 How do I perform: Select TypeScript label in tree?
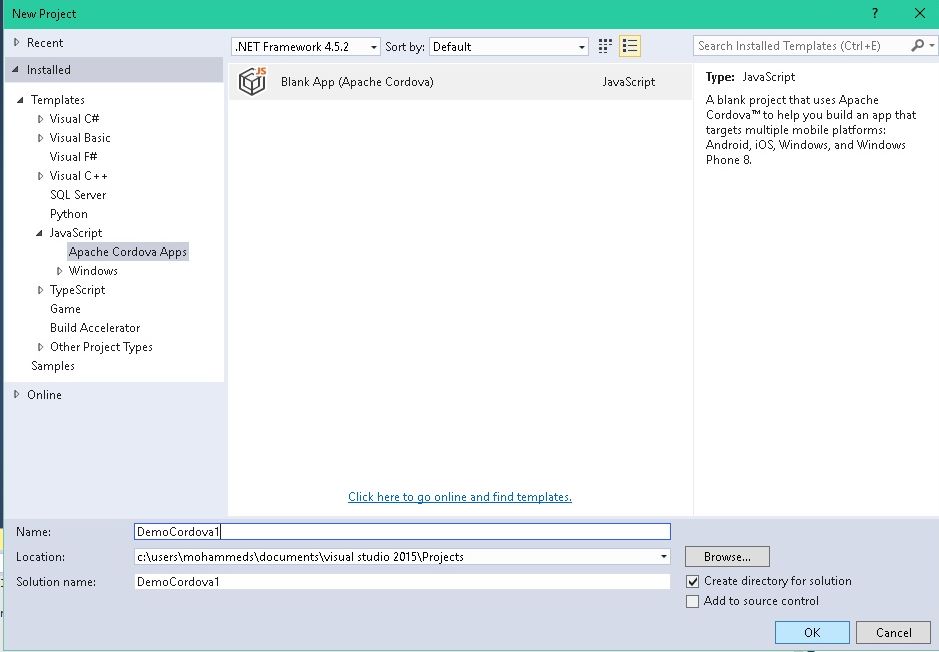click(x=77, y=290)
